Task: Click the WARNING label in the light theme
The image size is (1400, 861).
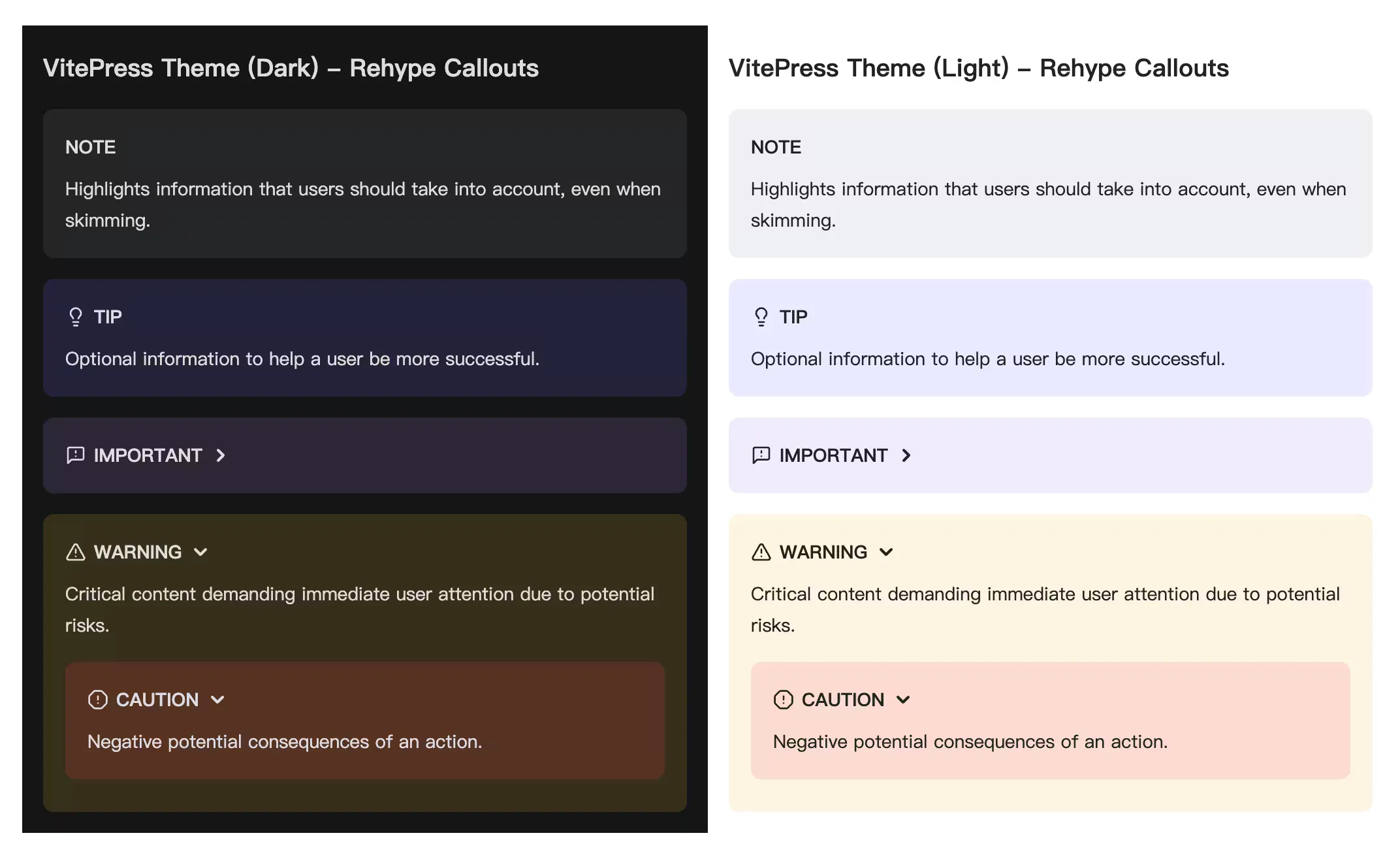Action: click(x=822, y=552)
